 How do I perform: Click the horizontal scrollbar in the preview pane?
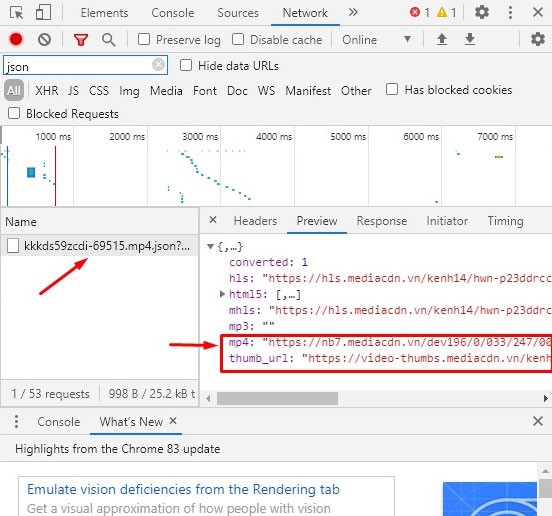coord(277,399)
